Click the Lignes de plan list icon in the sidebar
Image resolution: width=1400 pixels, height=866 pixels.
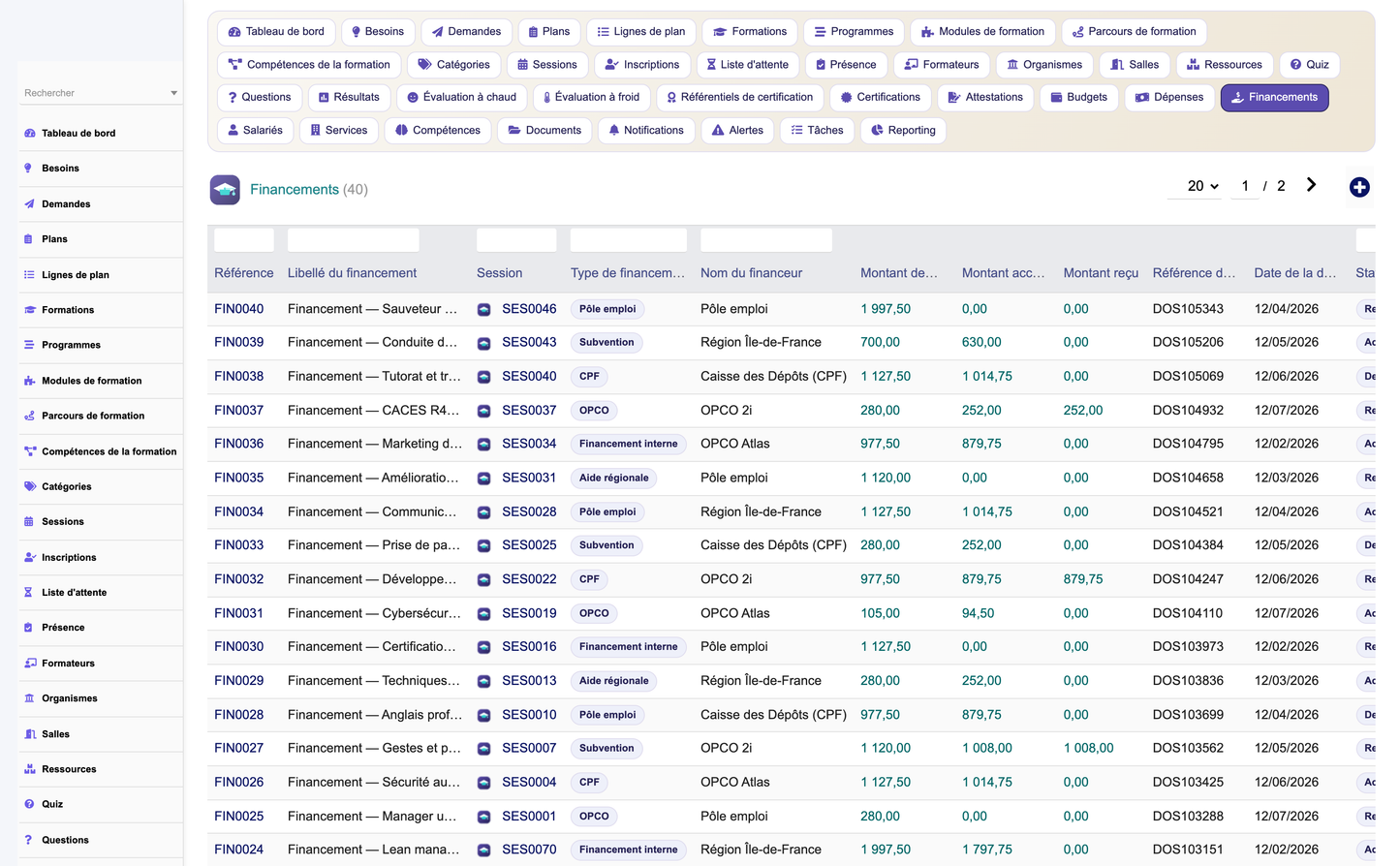pos(29,275)
